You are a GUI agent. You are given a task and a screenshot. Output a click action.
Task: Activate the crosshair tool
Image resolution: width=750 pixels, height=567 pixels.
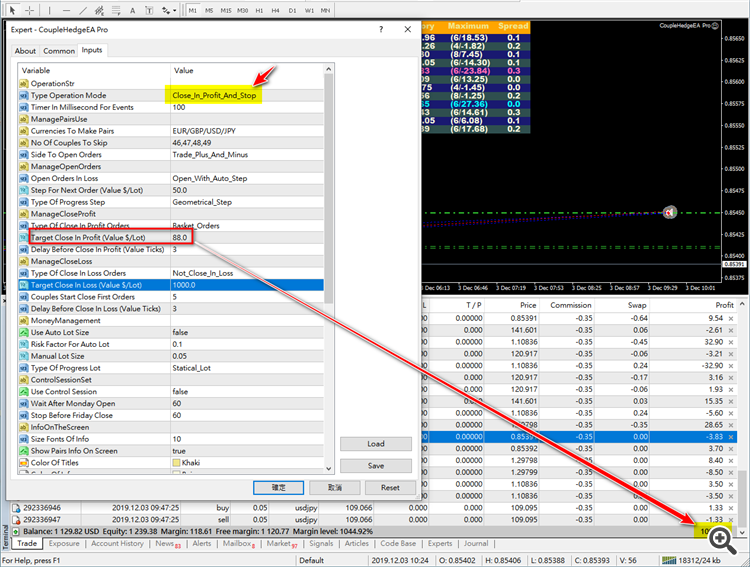click(x=30, y=10)
